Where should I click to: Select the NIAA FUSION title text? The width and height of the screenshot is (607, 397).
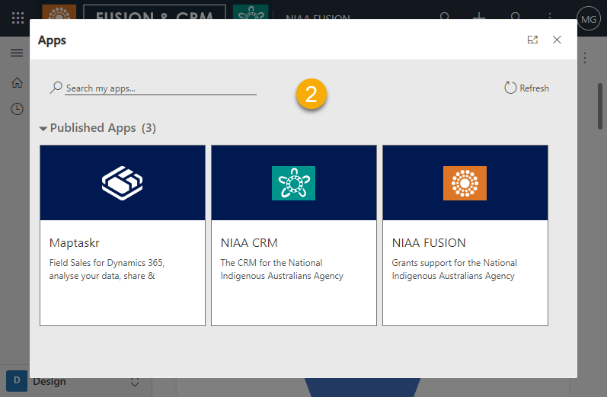[x=429, y=243]
